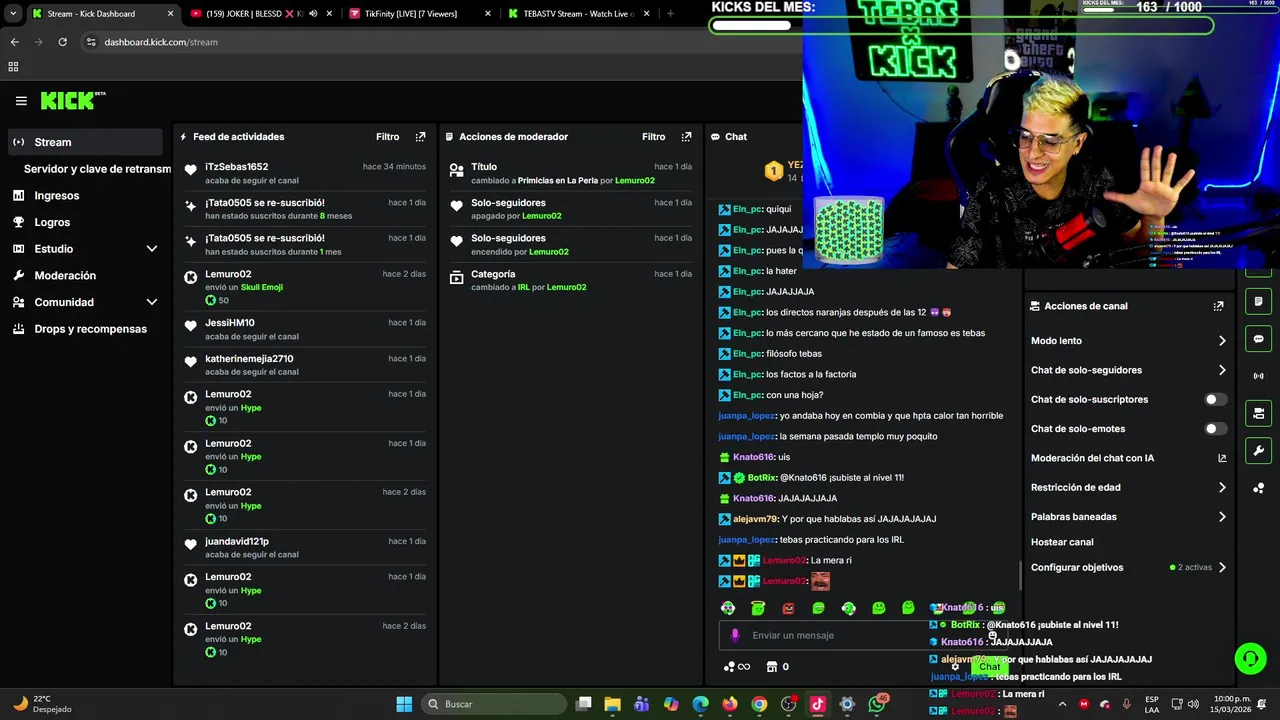This screenshot has height=720, width=1280.
Task: Mute the YouTube tab audio icon
Action: click(x=313, y=14)
